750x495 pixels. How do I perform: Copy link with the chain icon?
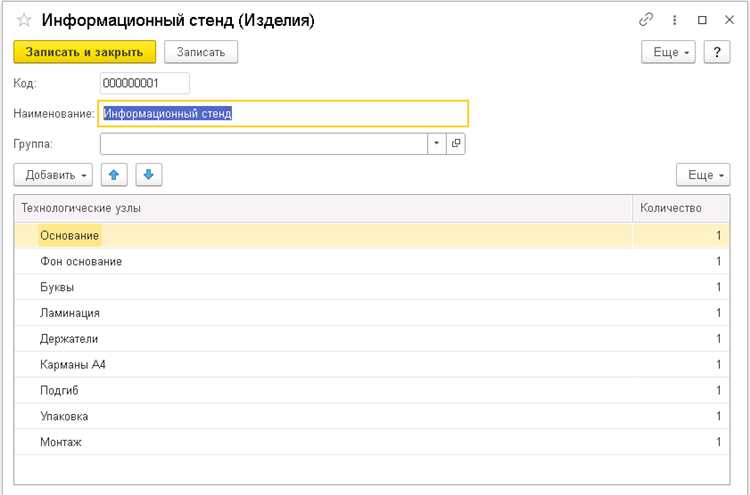coord(646,20)
